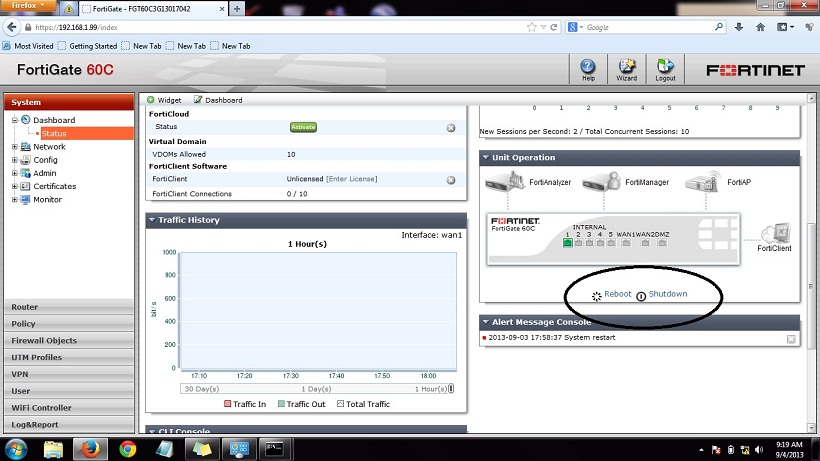Go back with the browser back arrow
Viewport: 820px width, 461px height.
[12, 27]
